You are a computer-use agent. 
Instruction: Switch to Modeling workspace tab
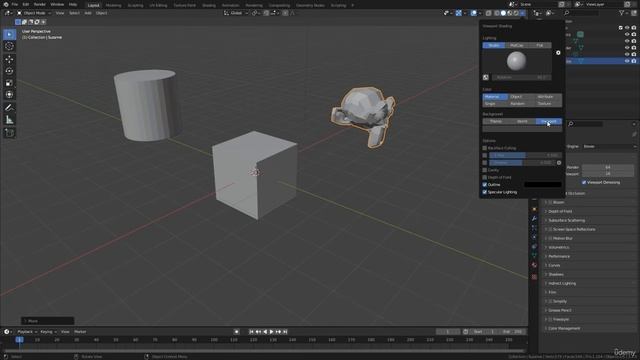pos(113,5)
